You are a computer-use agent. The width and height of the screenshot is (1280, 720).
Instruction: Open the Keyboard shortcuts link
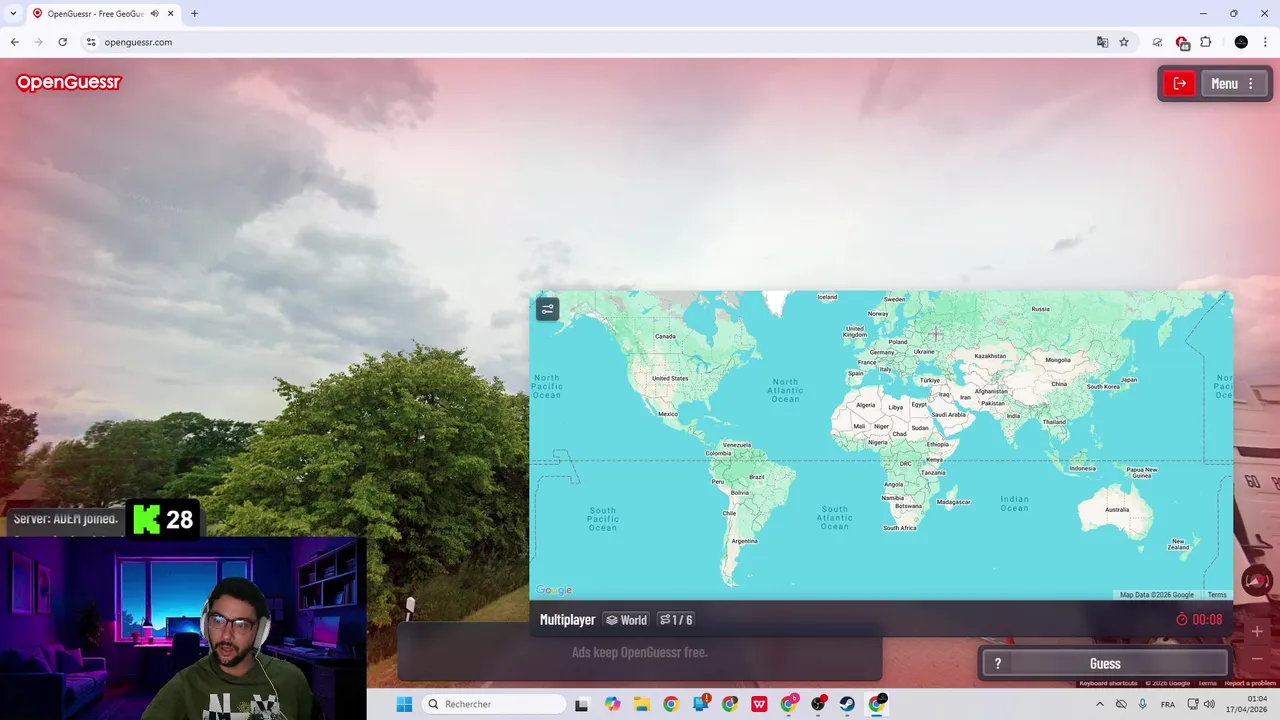[x=1108, y=683]
